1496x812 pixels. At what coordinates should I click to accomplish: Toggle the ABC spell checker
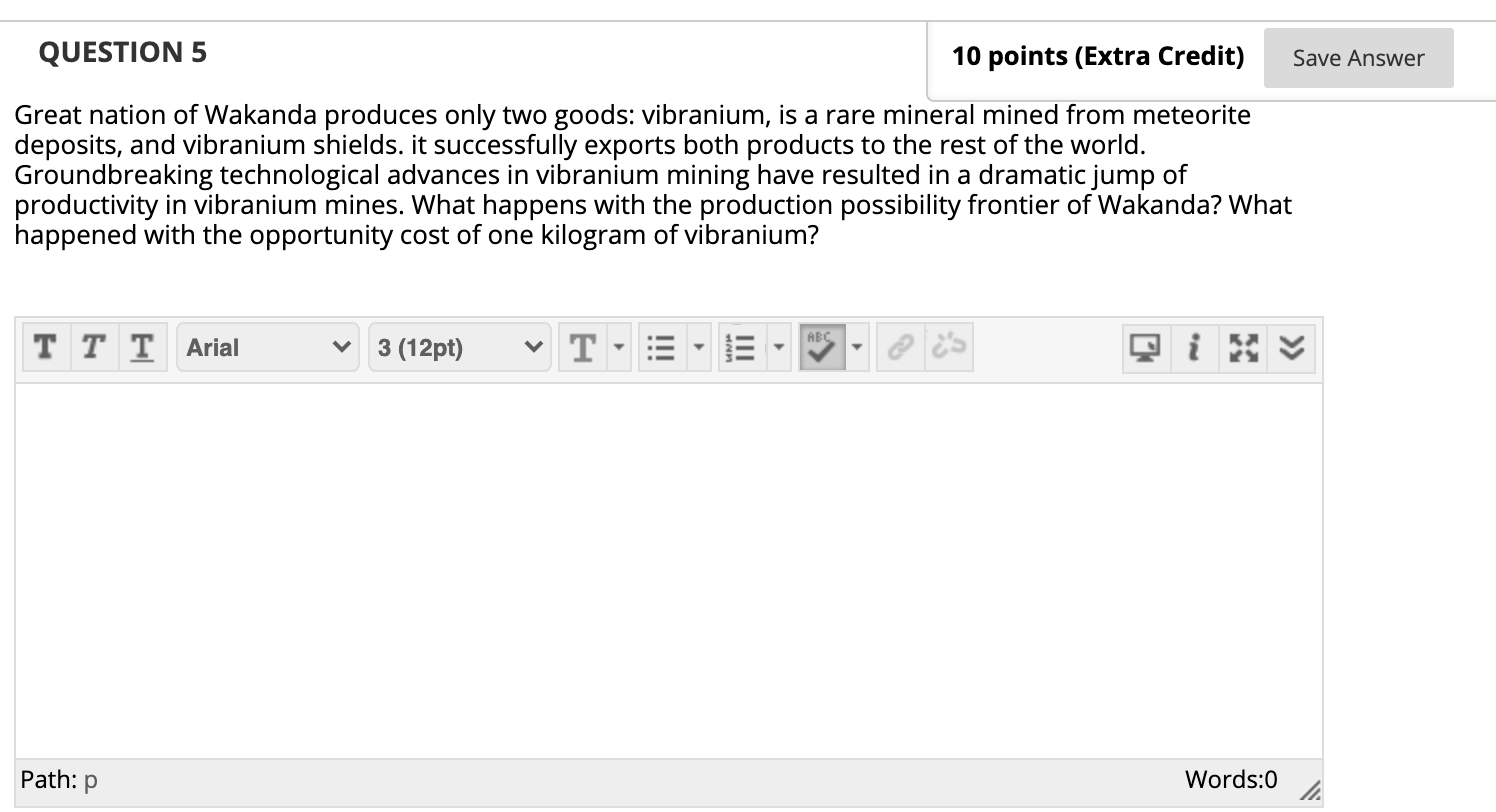point(821,348)
